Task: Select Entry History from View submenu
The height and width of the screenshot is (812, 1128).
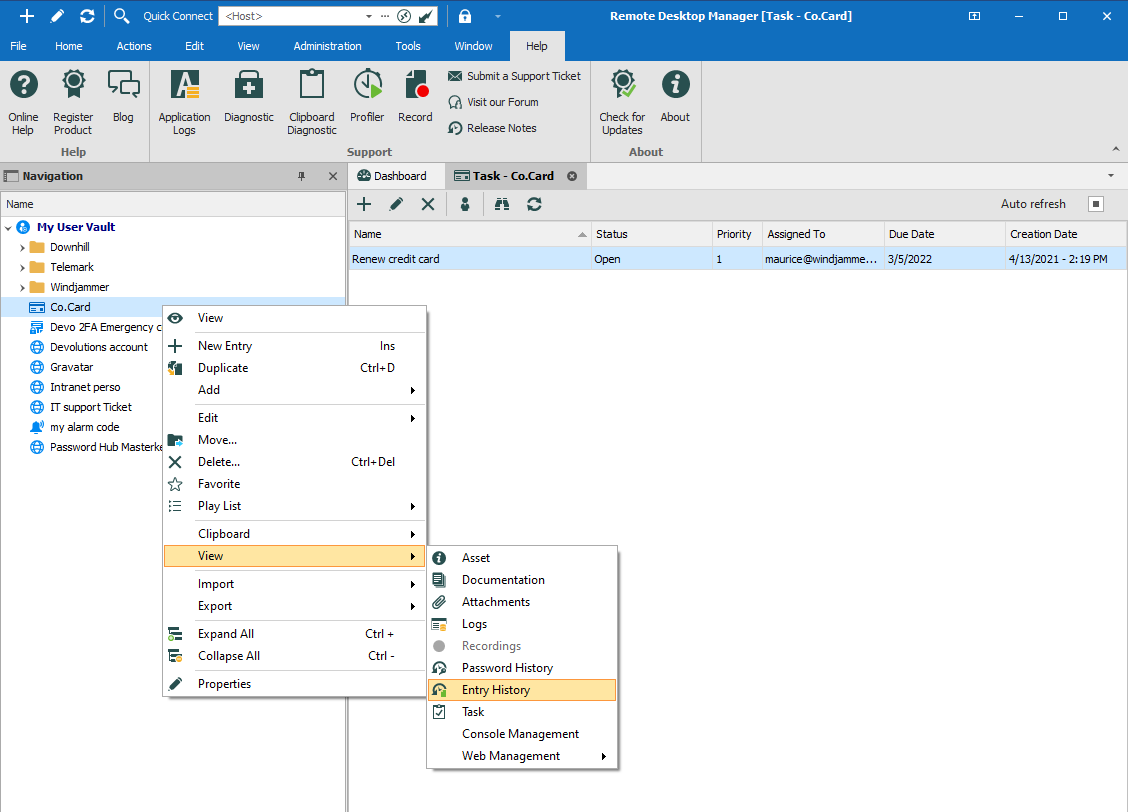Action: coord(496,690)
